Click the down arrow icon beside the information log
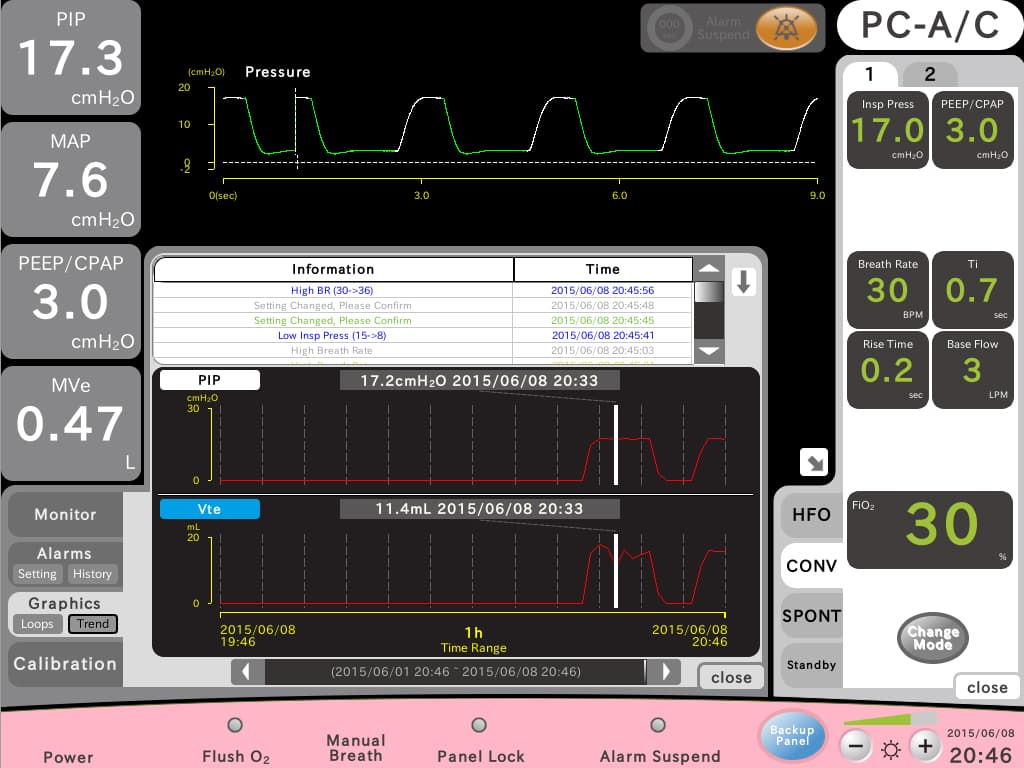 tap(743, 282)
